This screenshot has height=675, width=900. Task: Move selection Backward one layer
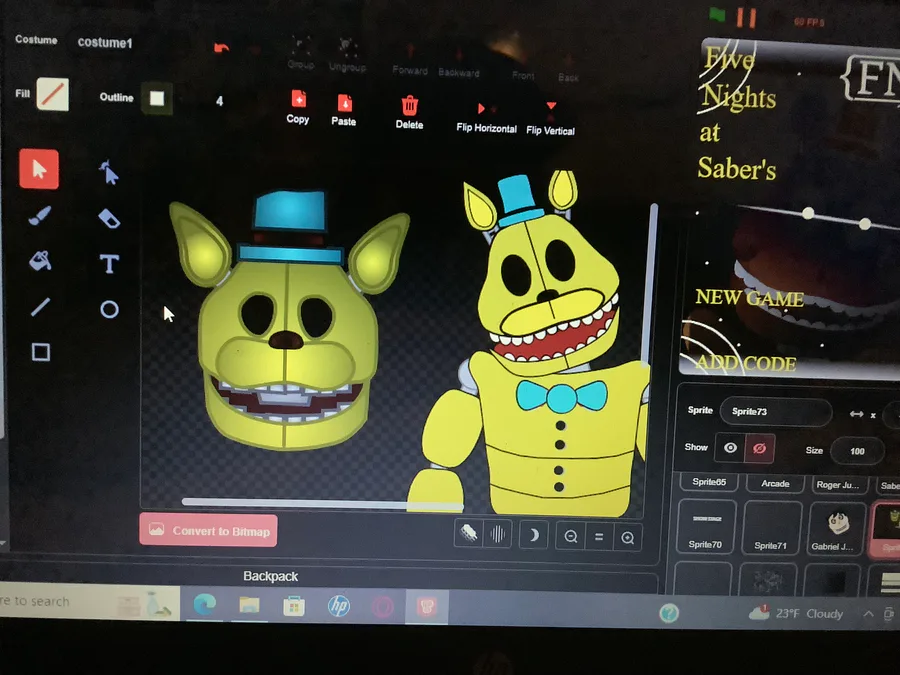tap(459, 63)
